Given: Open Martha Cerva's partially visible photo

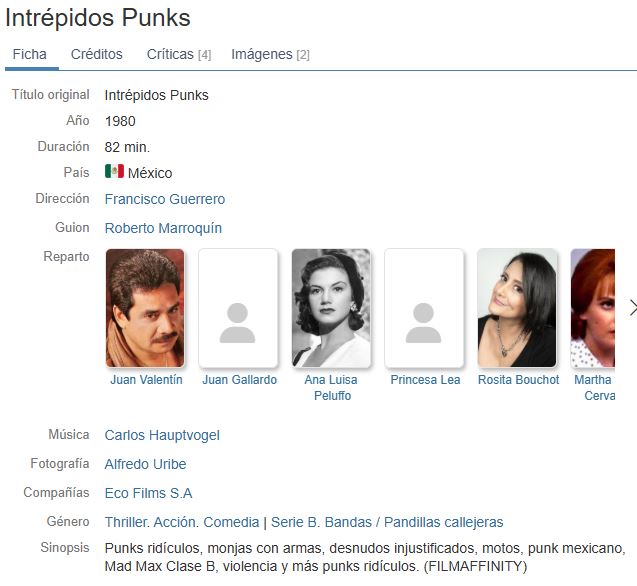Looking at the screenshot, I should click(x=593, y=308).
